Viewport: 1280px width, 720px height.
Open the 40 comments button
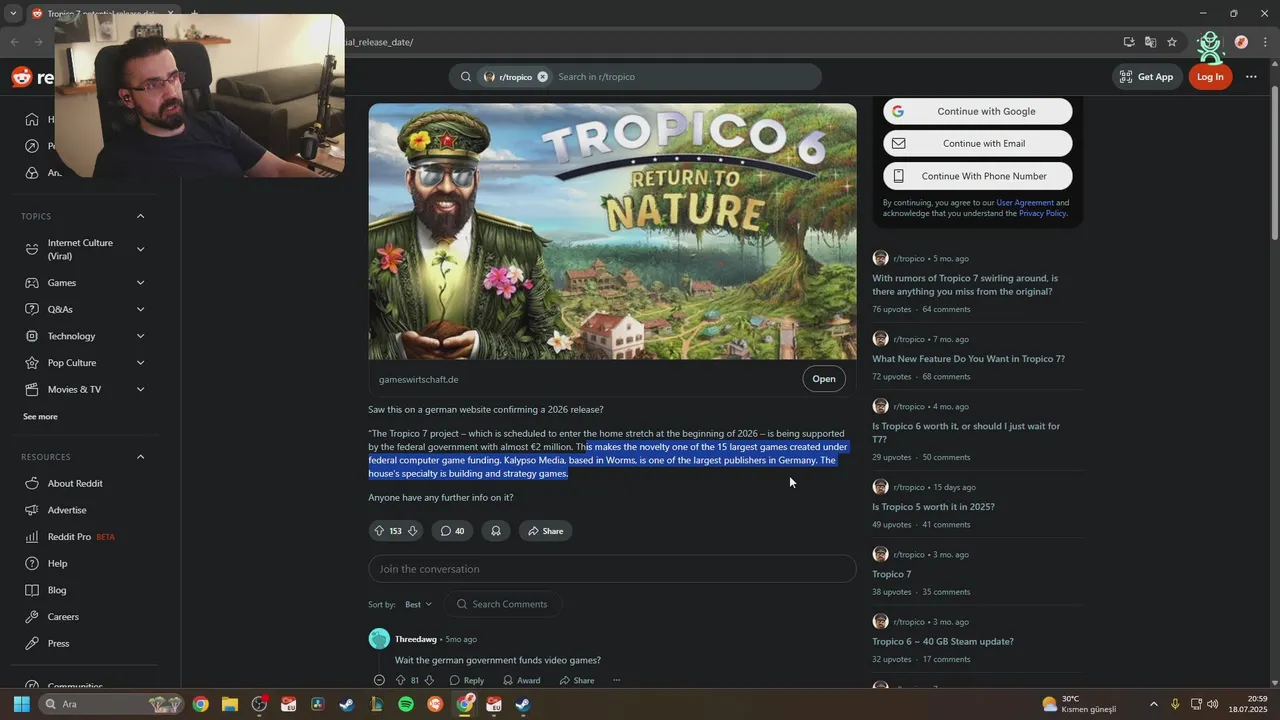[453, 531]
